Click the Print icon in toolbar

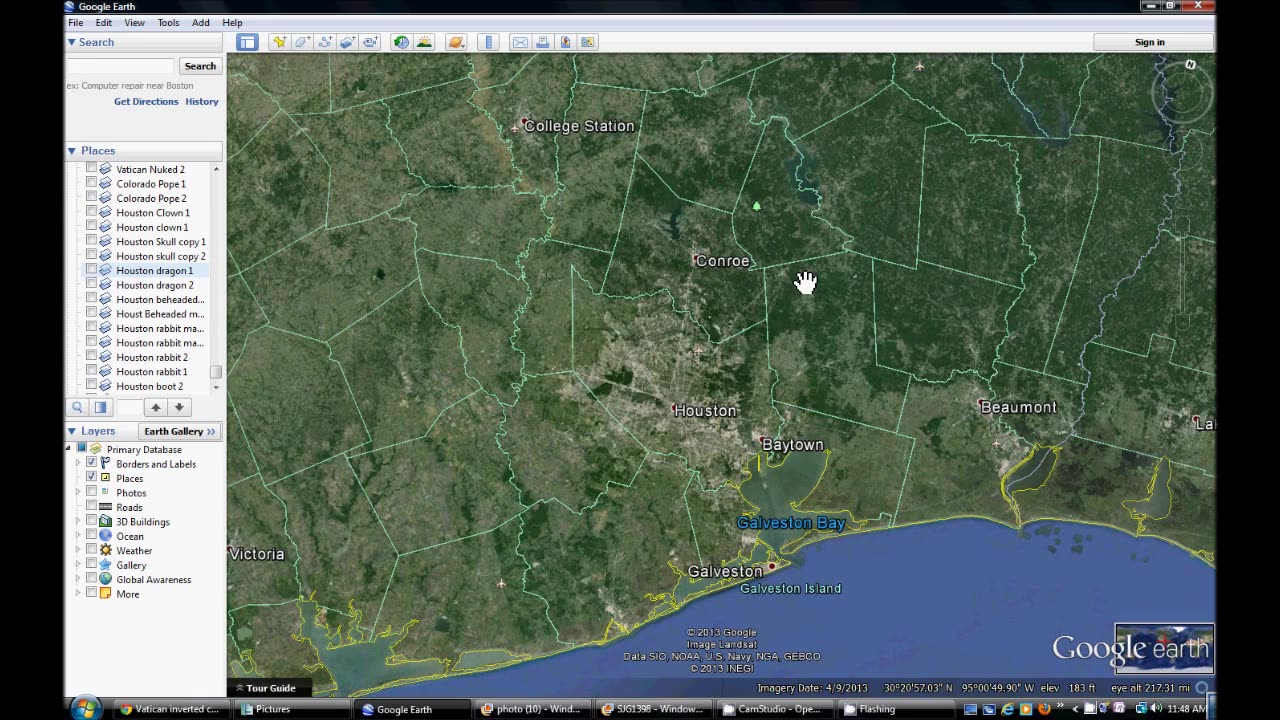tap(542, 42)
